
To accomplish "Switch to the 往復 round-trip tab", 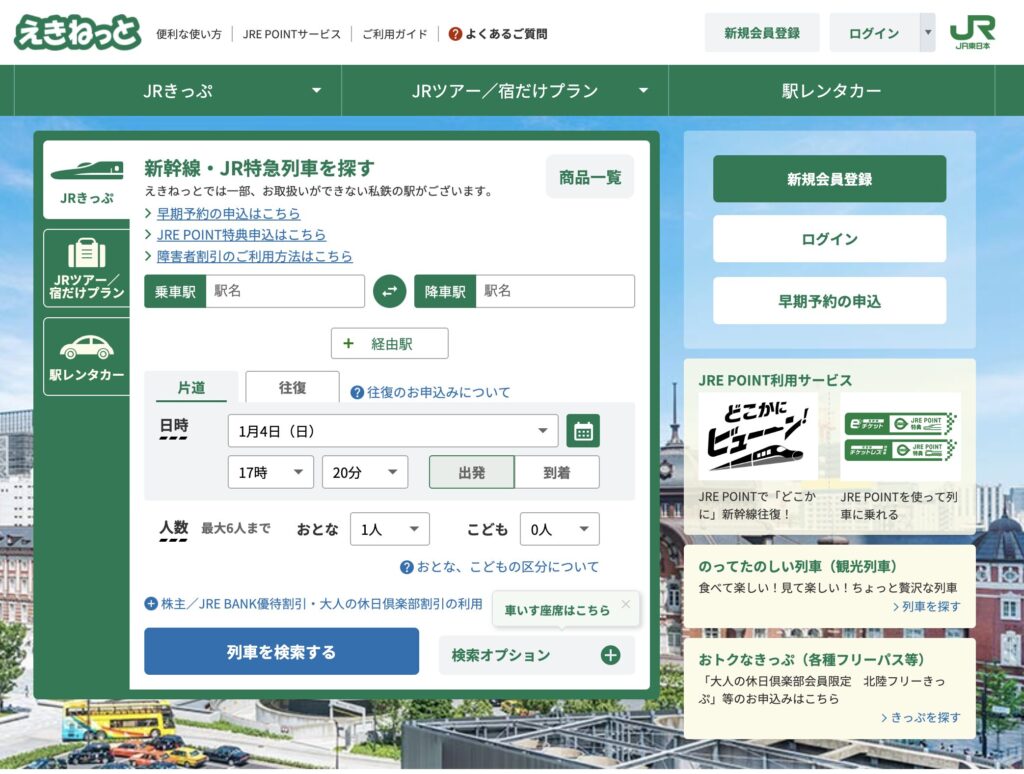I will pos(292,387).
